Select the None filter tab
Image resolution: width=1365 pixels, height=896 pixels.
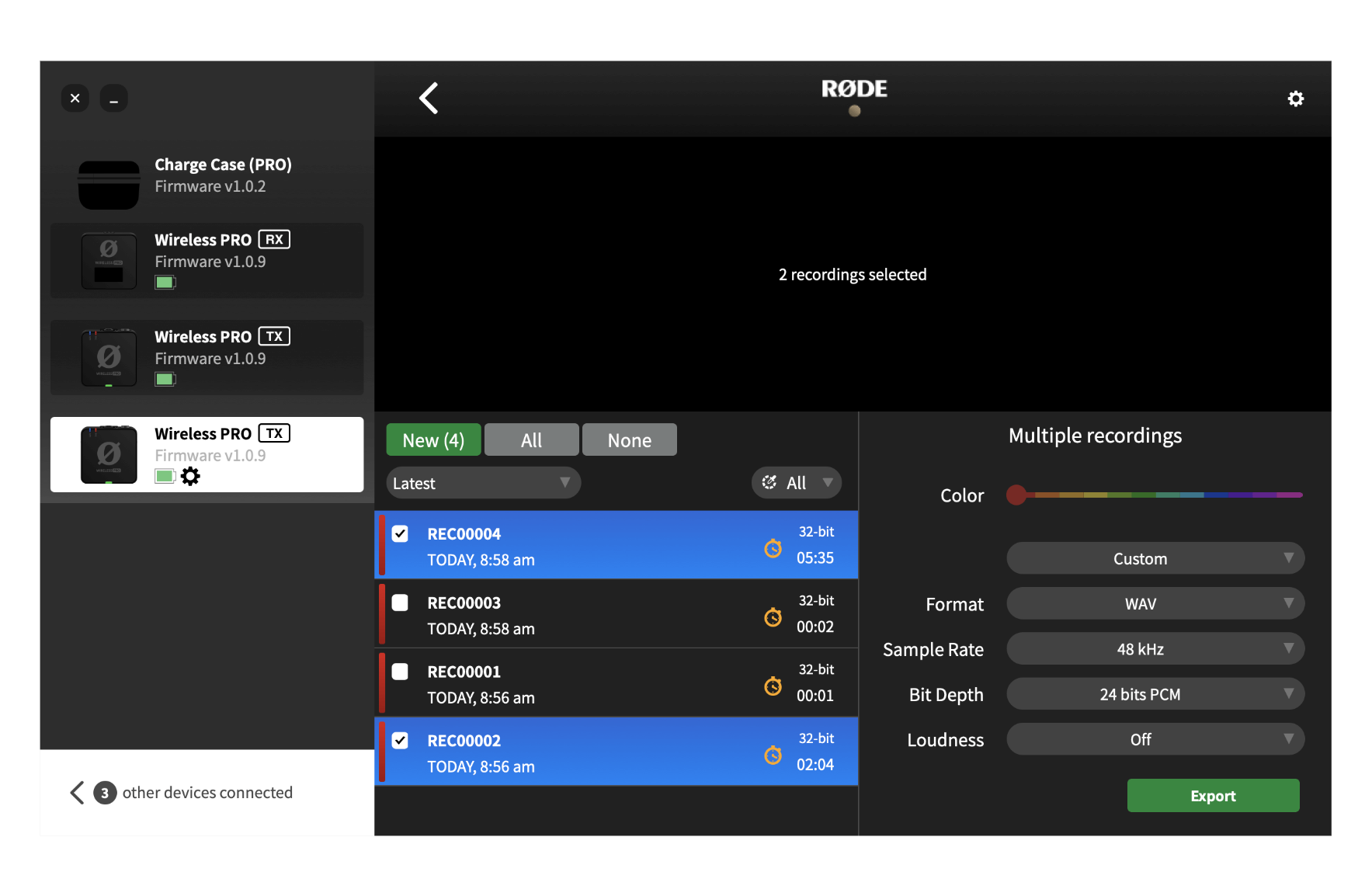(x=629, y=439)
